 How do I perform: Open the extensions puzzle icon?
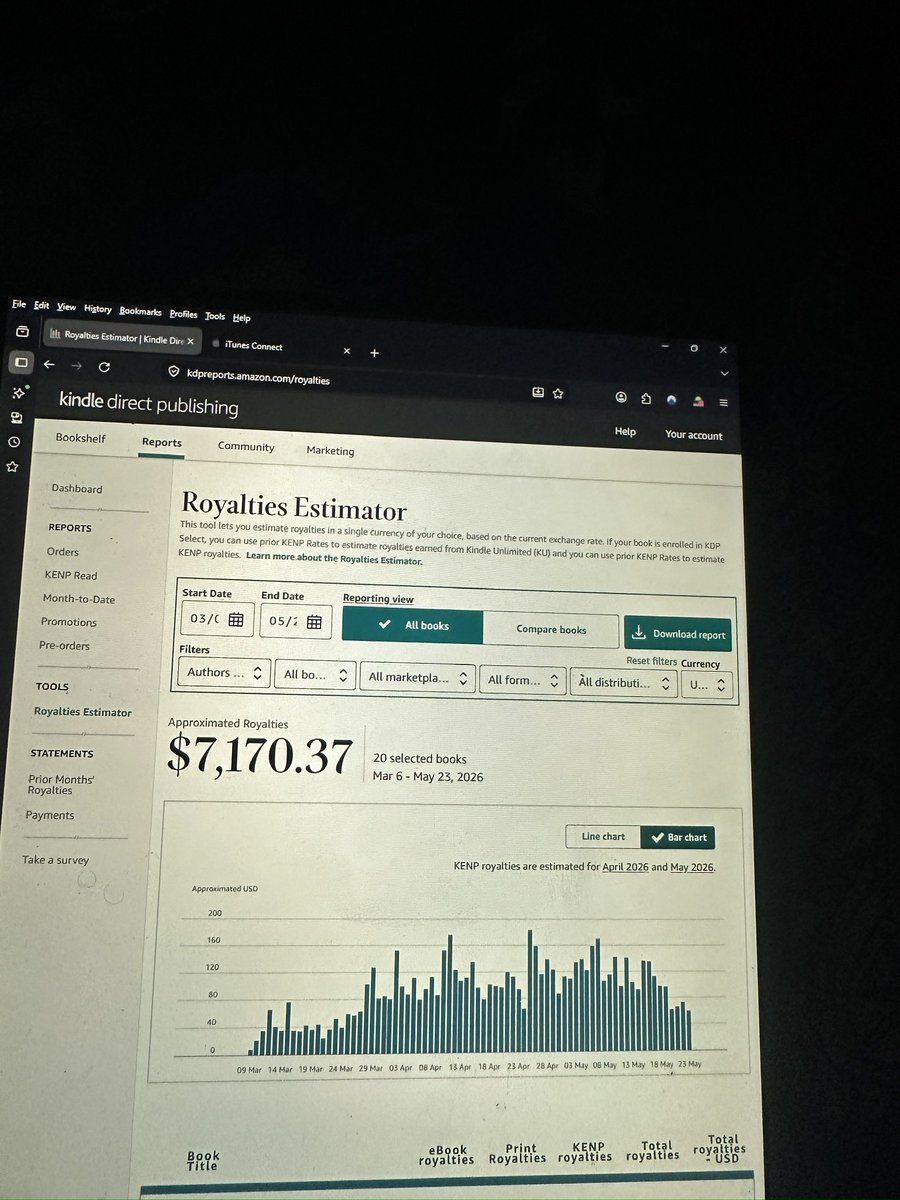point(646,398)
